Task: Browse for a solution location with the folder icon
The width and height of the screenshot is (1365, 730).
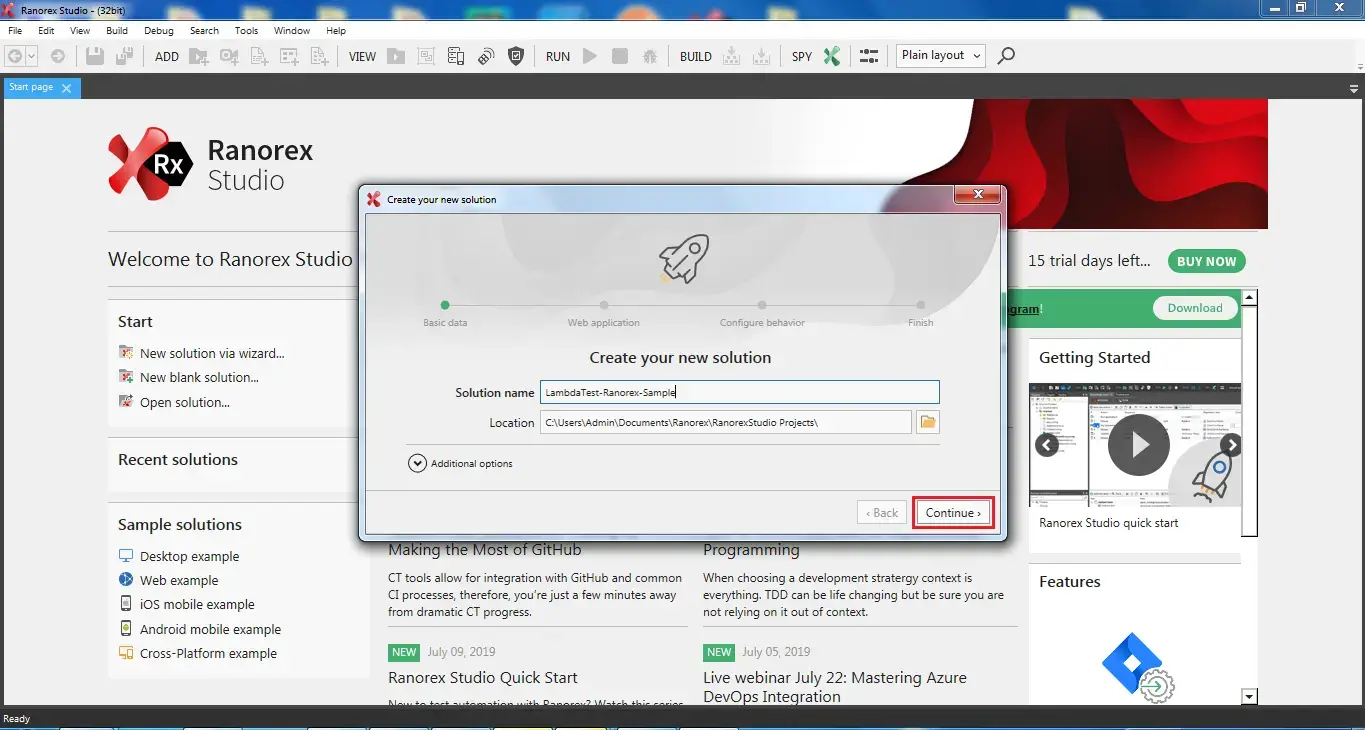Action: [927, 422]
